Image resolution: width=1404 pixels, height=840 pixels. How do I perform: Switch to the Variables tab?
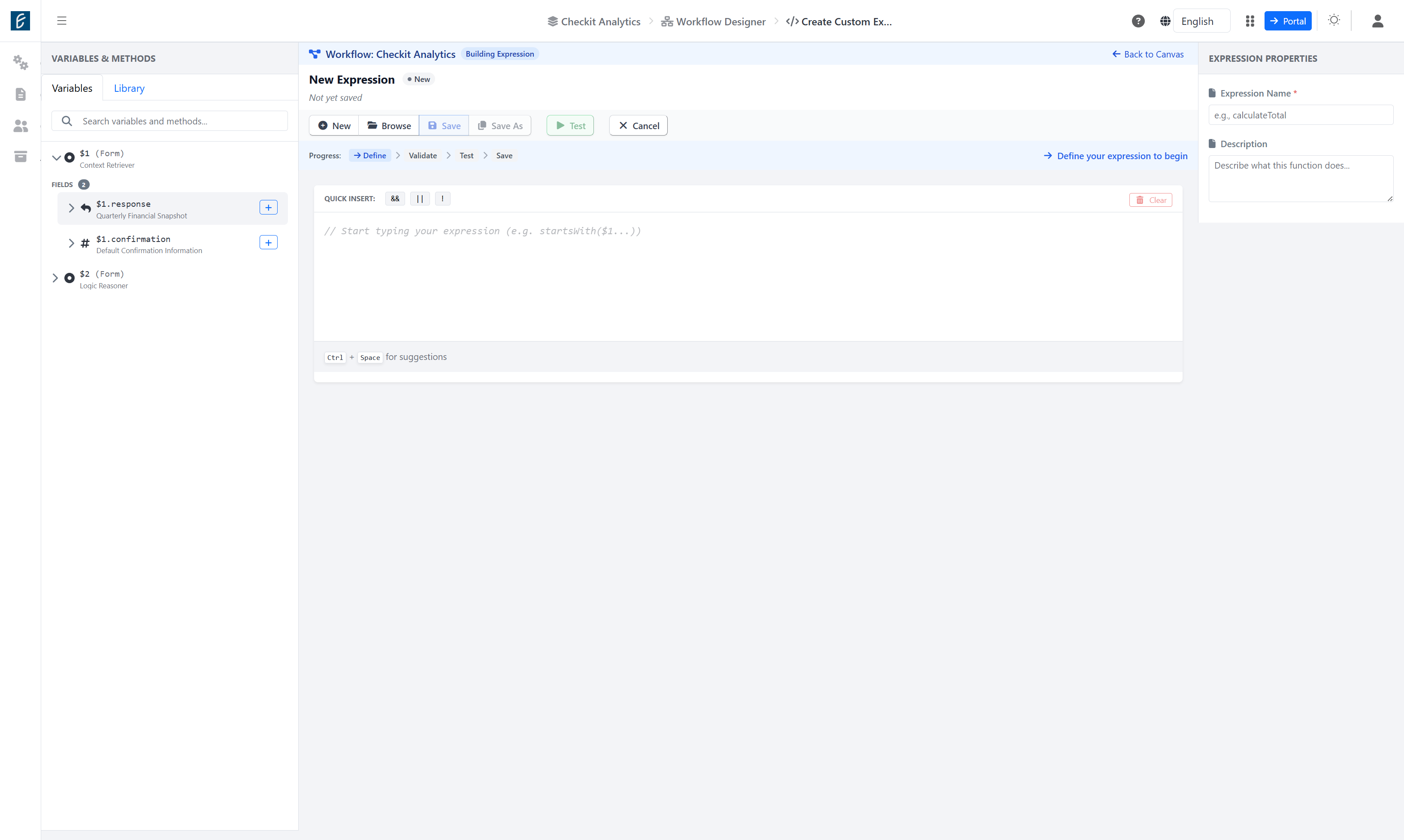(72, 88)
